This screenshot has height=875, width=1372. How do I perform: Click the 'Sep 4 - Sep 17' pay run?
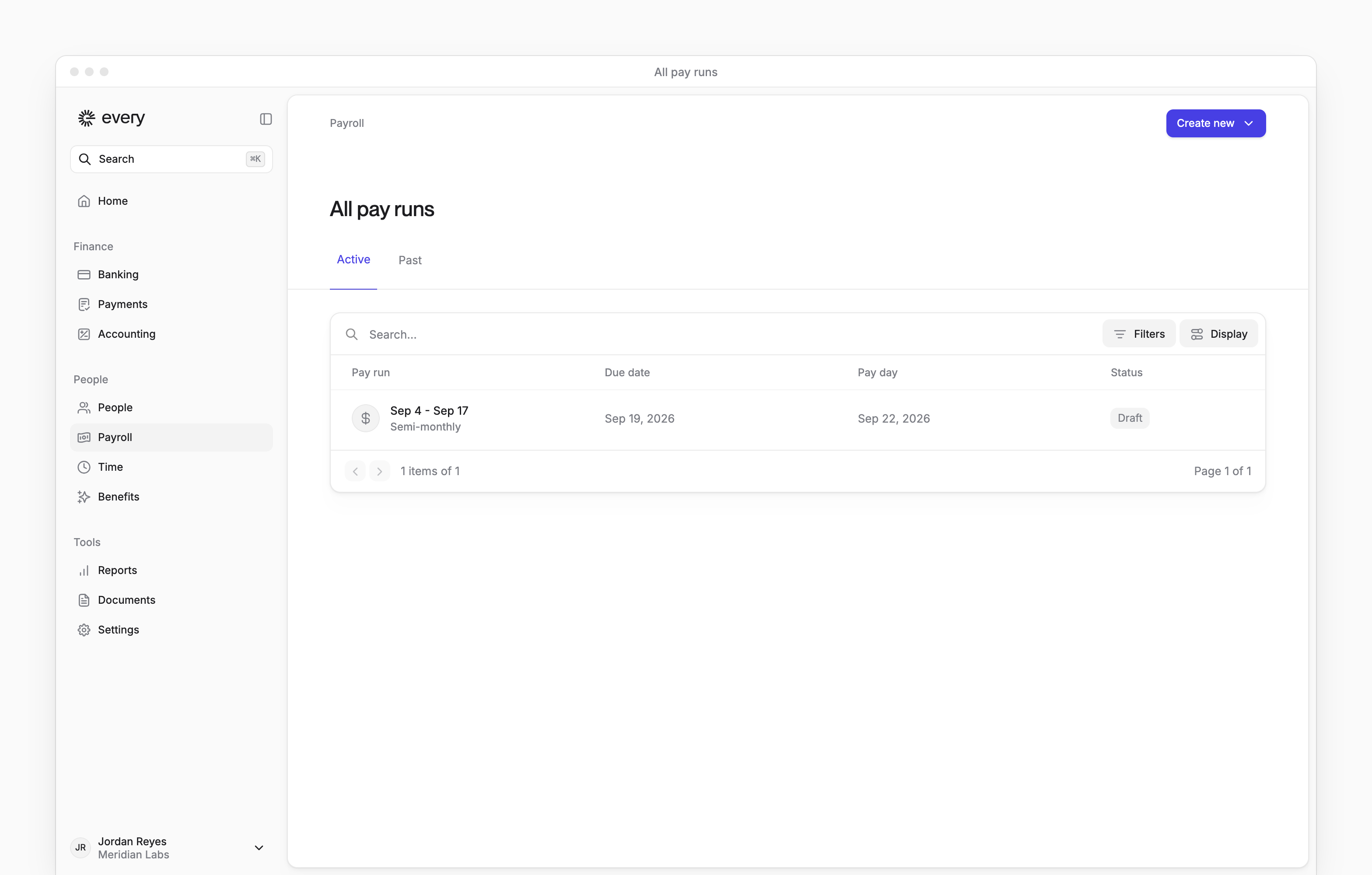tap(429, 411)
